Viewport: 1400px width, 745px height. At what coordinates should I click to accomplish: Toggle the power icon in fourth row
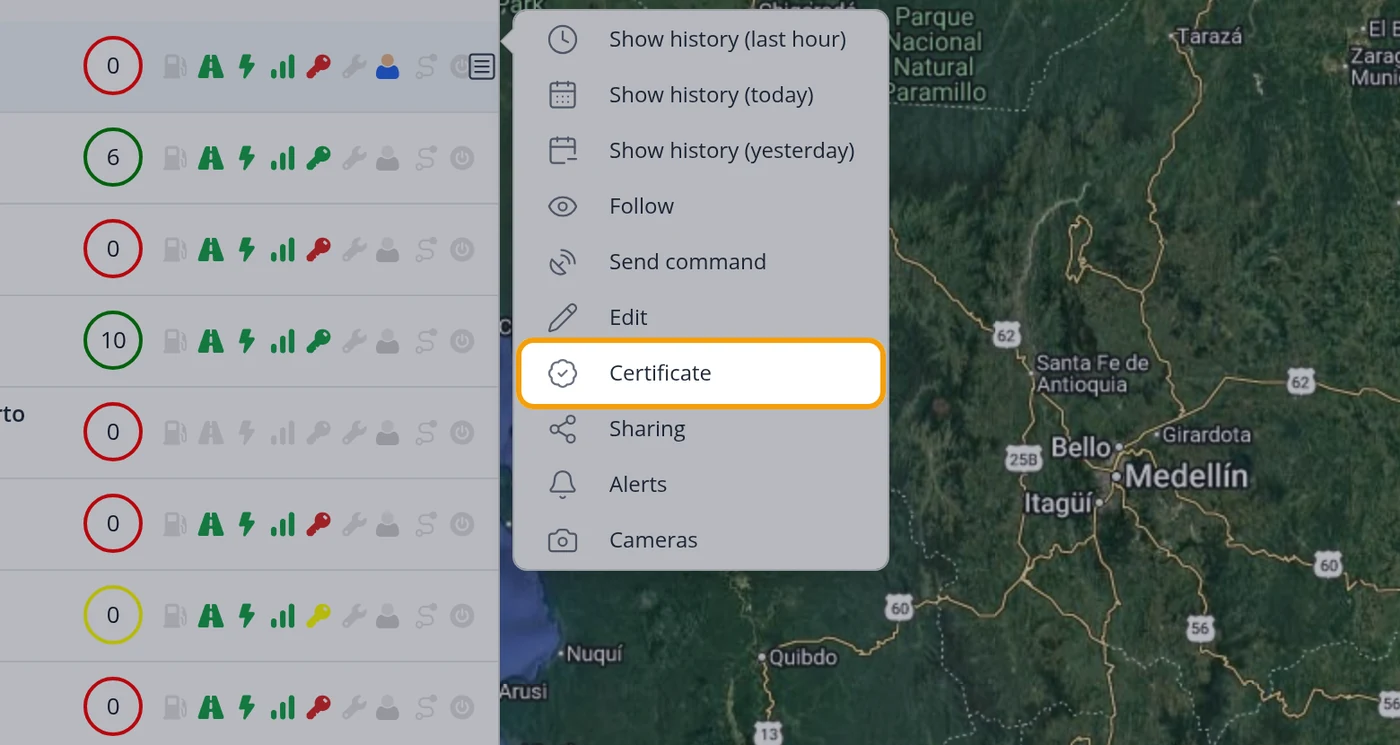461,341
